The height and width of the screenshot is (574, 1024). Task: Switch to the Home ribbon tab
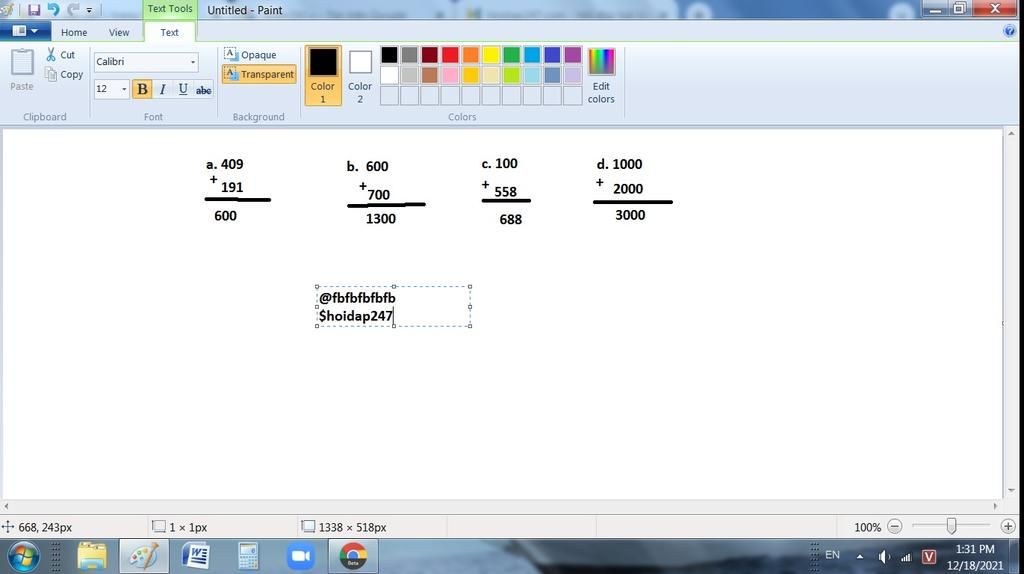pos(74,32)
